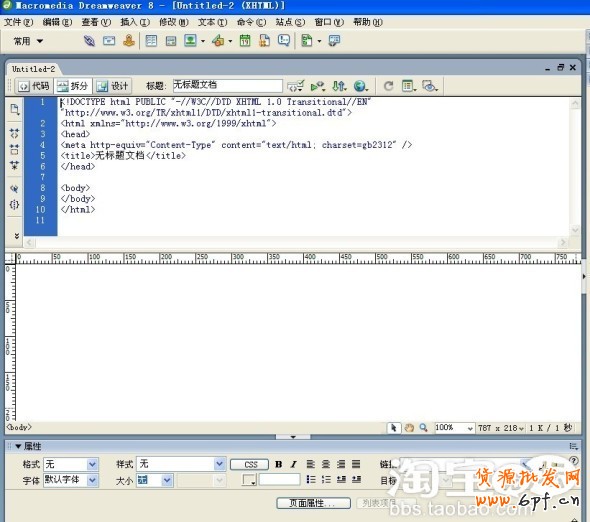This screenshot has width=590, height=522.
Task: Click Open Documents icon in code gutter
Action: pyautogui.click(x=14, y=110)
